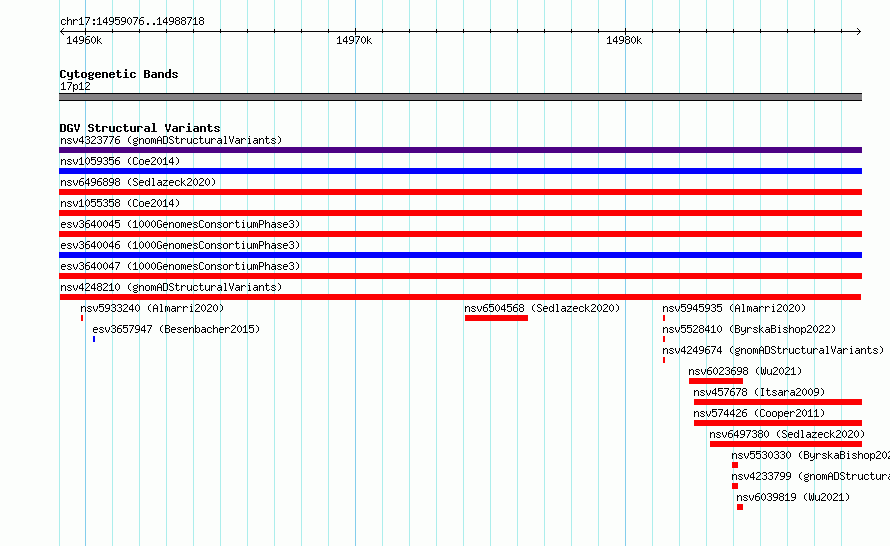Click the ruler's left end arrow
Image resolution: width=890 pixels, height=546 pixels.
[x=62, y=31]
